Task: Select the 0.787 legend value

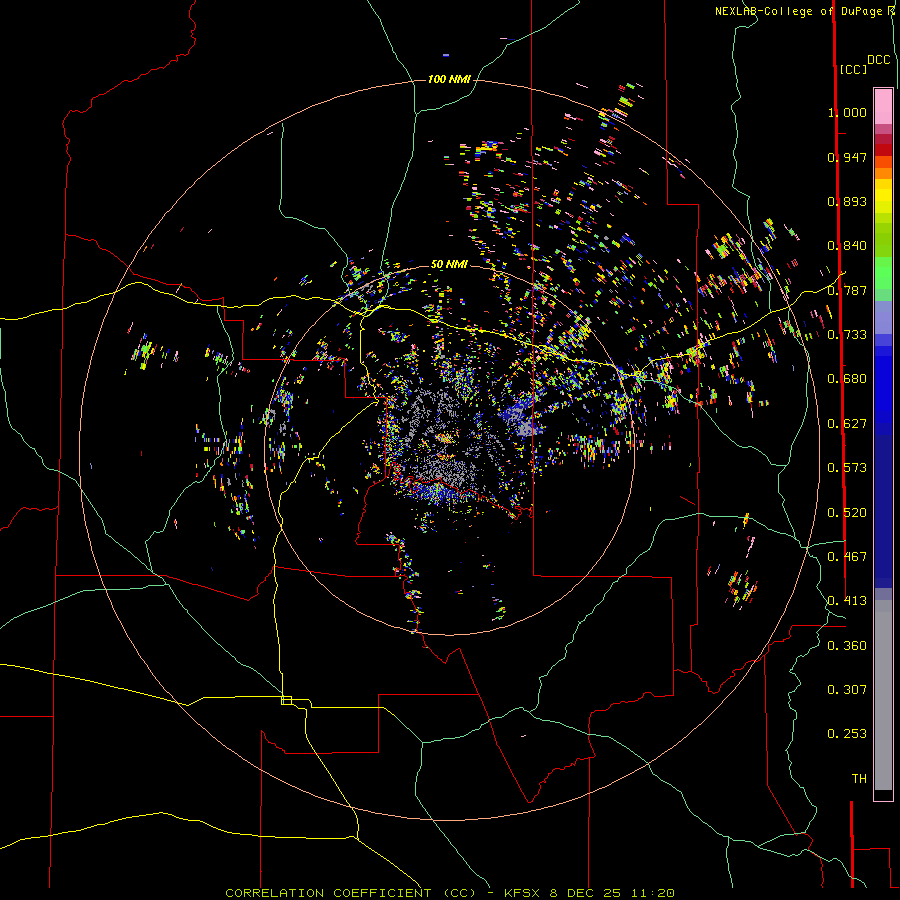Action: click(847, 290)
